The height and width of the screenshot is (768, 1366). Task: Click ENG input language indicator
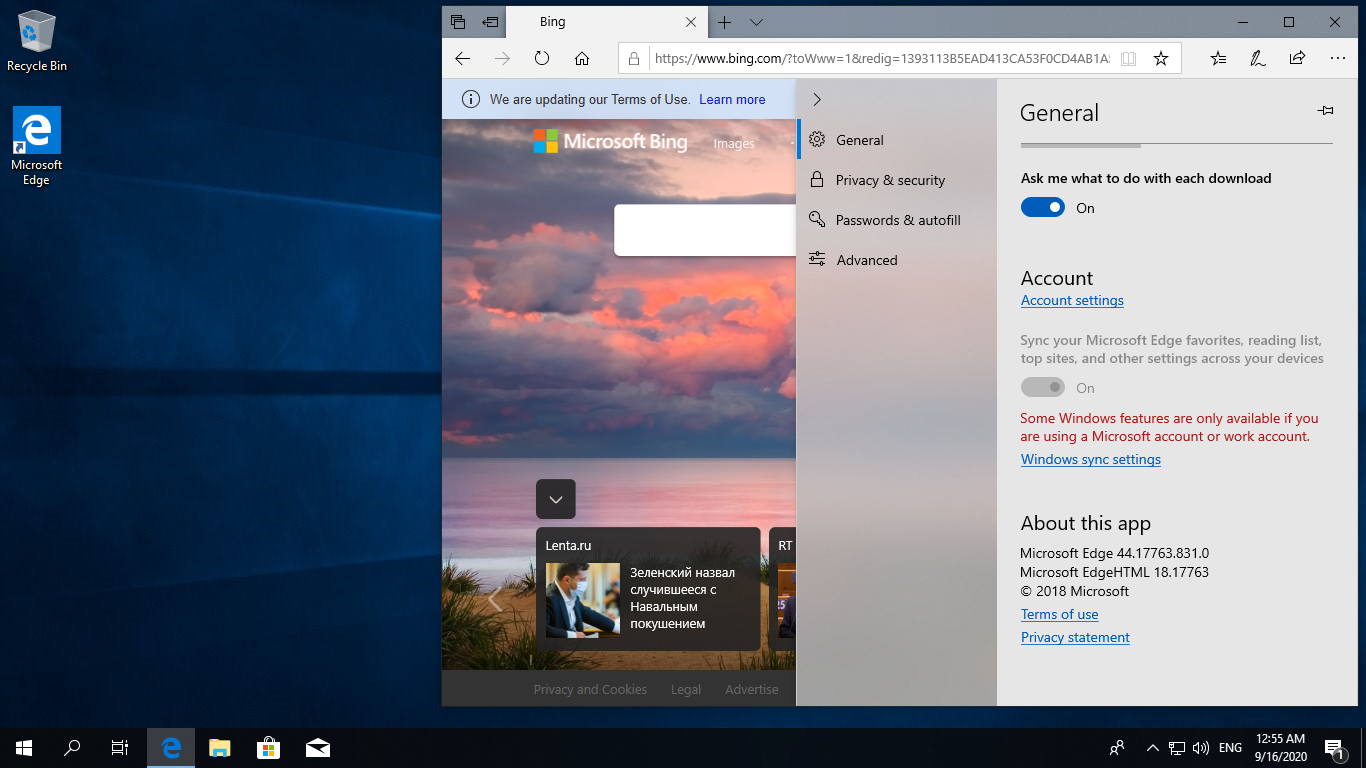[x=1231, y=747]
